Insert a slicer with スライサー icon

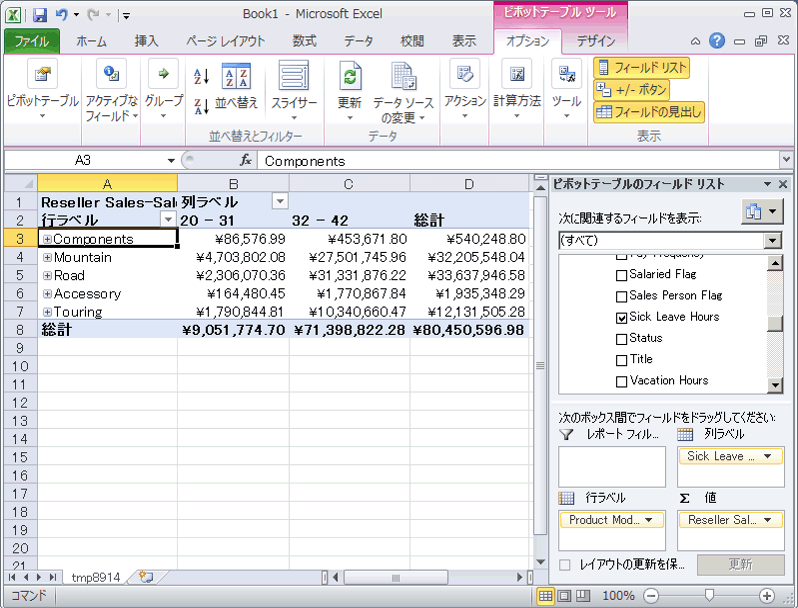click(x=294, y=76)
